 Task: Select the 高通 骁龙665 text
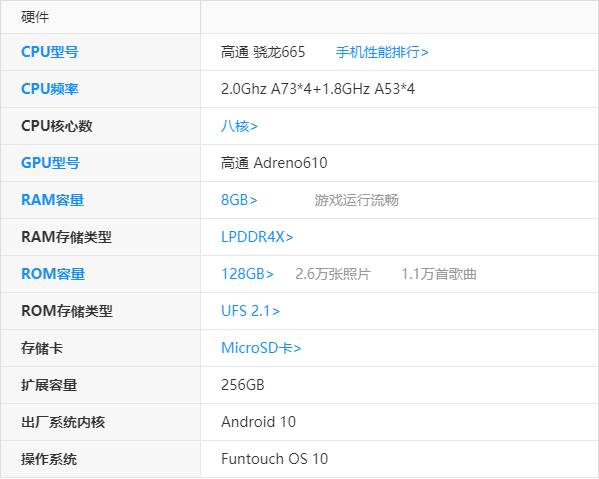coord(263,52)
